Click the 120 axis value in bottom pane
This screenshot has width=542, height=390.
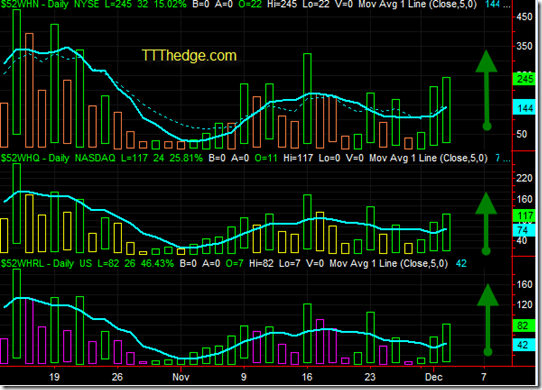pyautogui.click(x=524, y=305)
